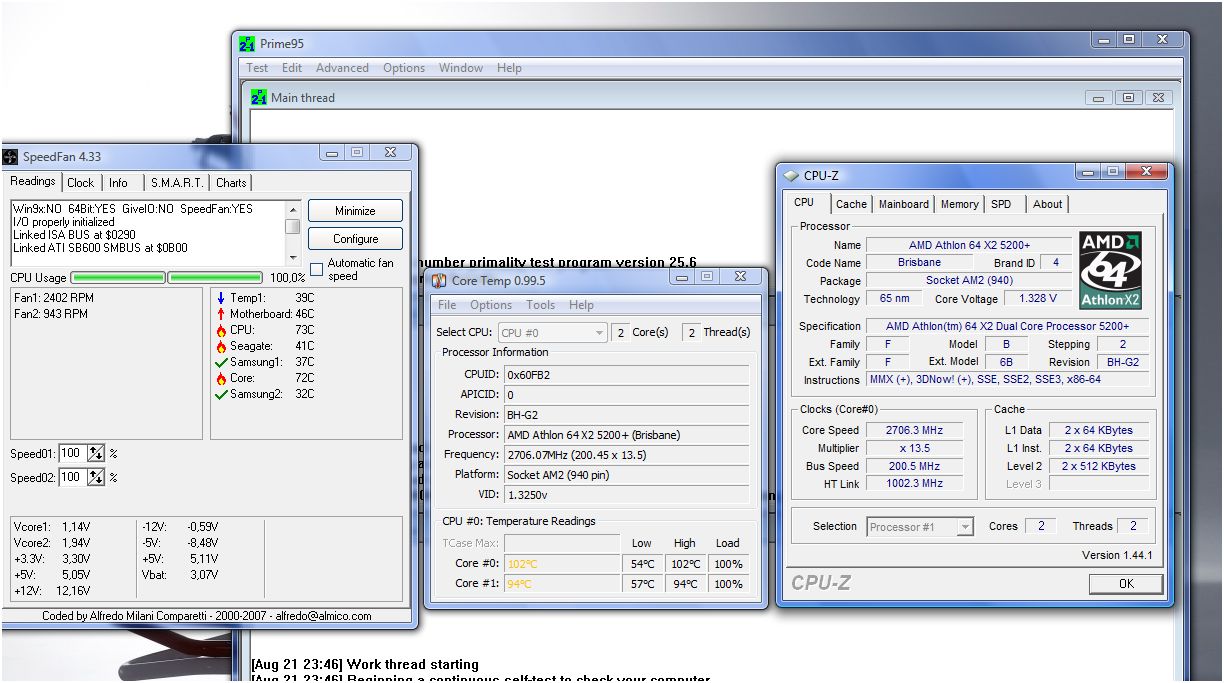Click the green check beside Samsung1
Screen dimensions: 1224x683
click(220, 362)
